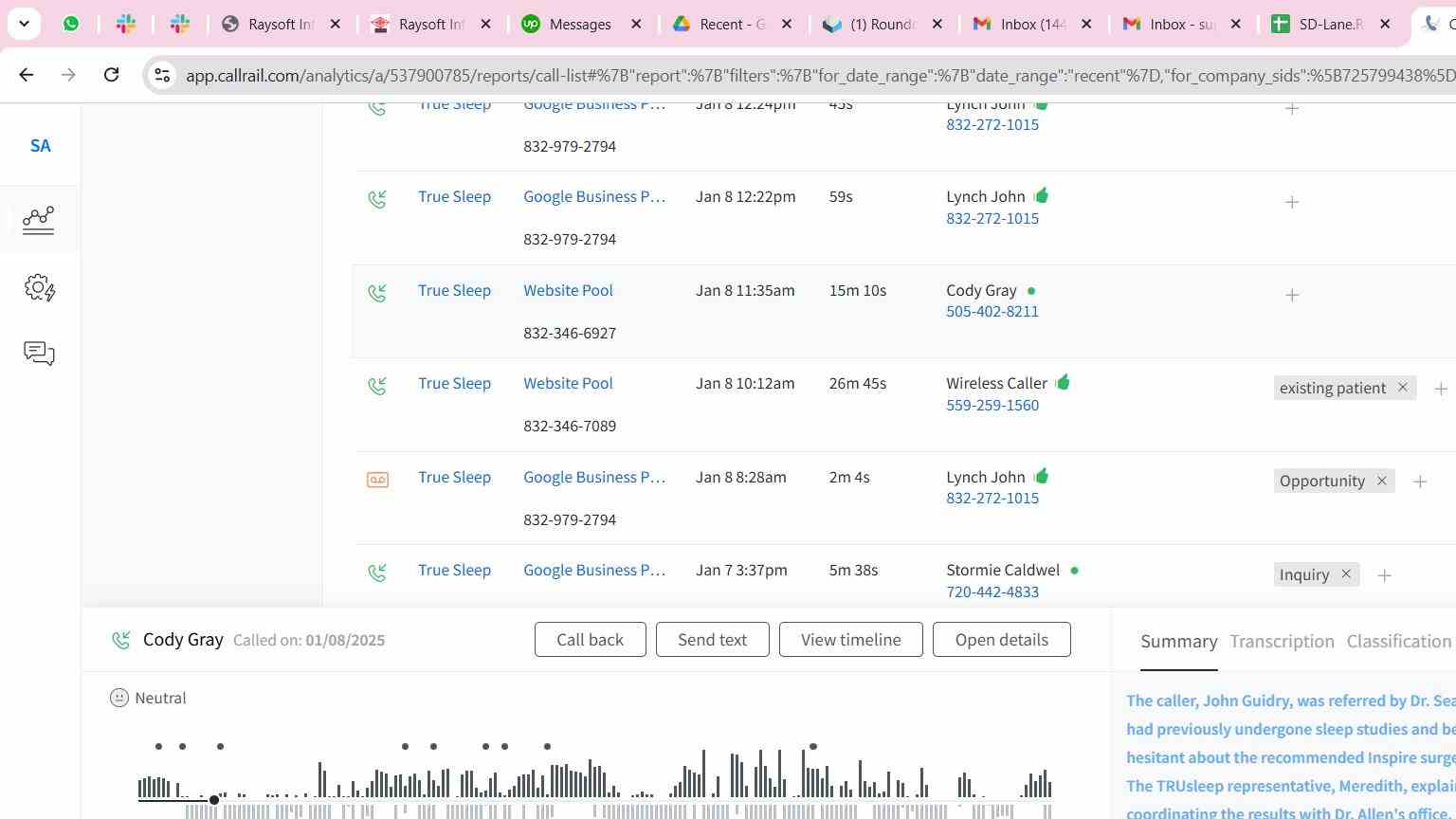Click the Wireless Caller name
The image size is (1456, 819).
pos(996,384)
